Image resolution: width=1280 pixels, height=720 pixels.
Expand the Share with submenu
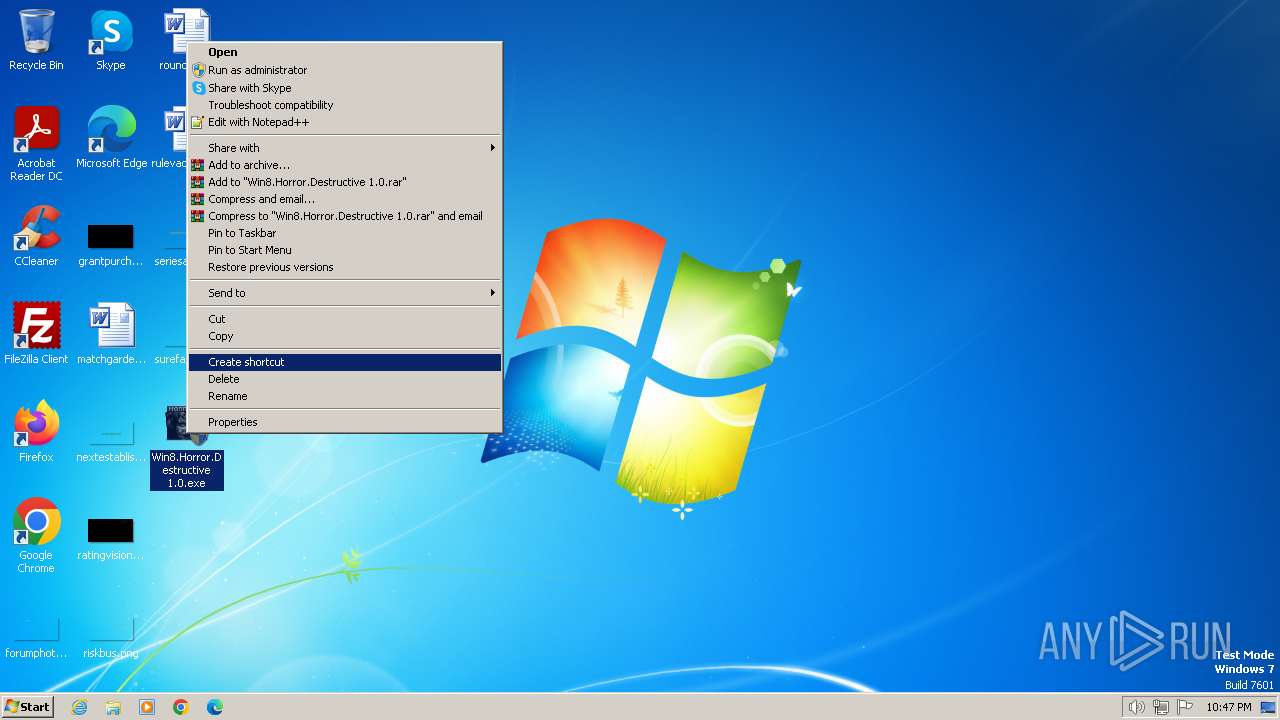tap(345, 148)
